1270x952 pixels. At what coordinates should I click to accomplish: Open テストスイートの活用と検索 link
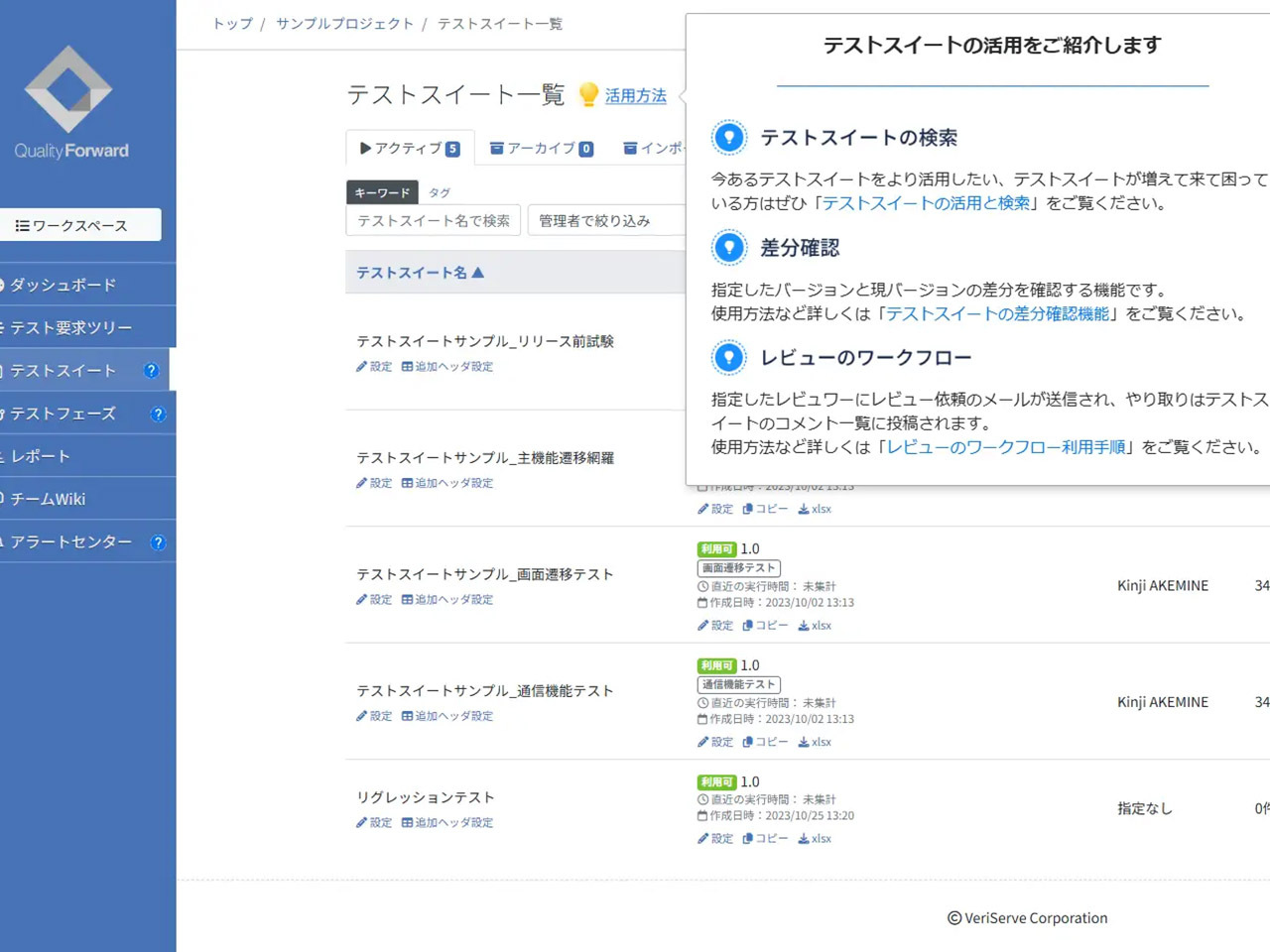tap(926, 203)
